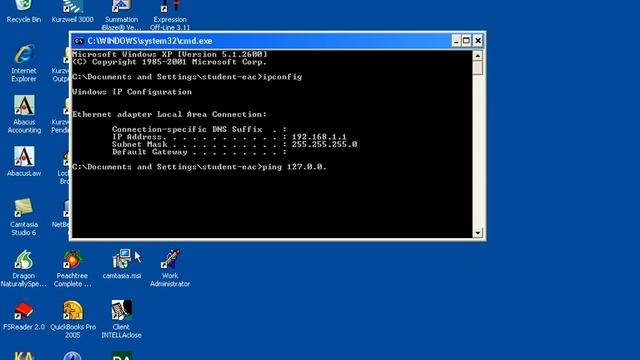Click the 'ping 127.0.0.' command text
This screenshot has height=360, width=640.
click(x=294, y=167)
